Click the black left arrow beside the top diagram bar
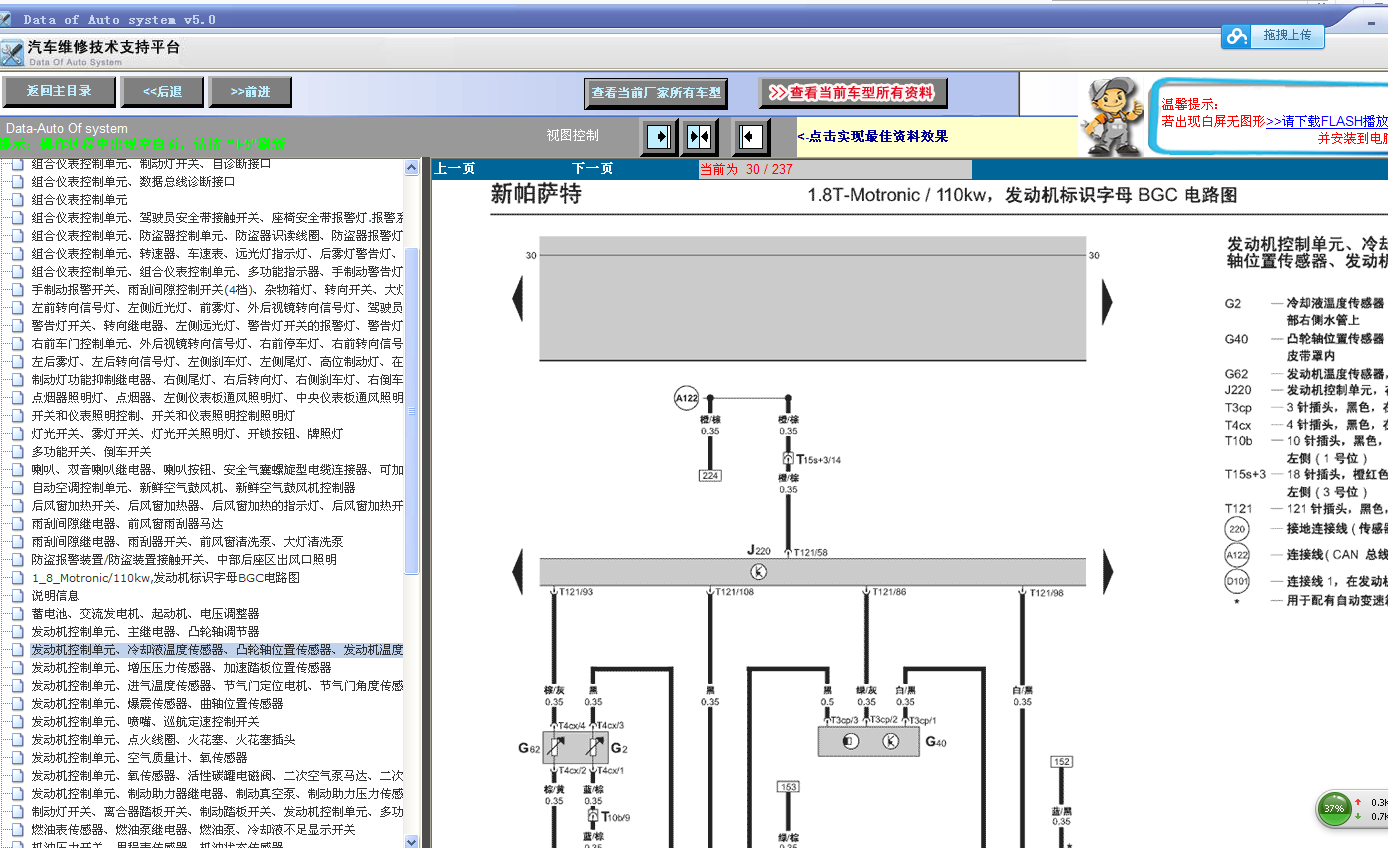Viewport: 1388px width, 848px height. point(518,300)
